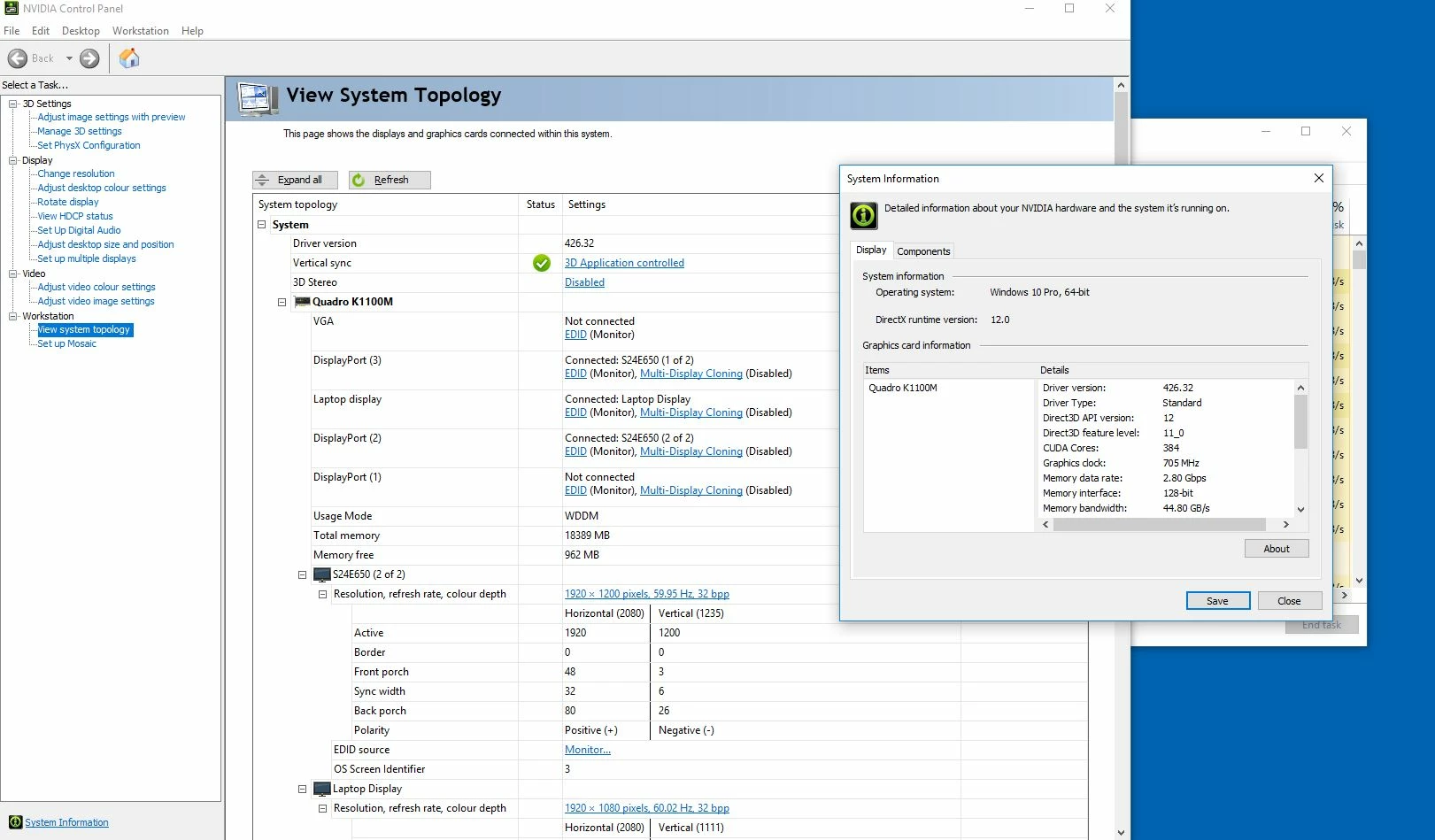Open the EDID source Monitor... link

[x=588, y=750]
